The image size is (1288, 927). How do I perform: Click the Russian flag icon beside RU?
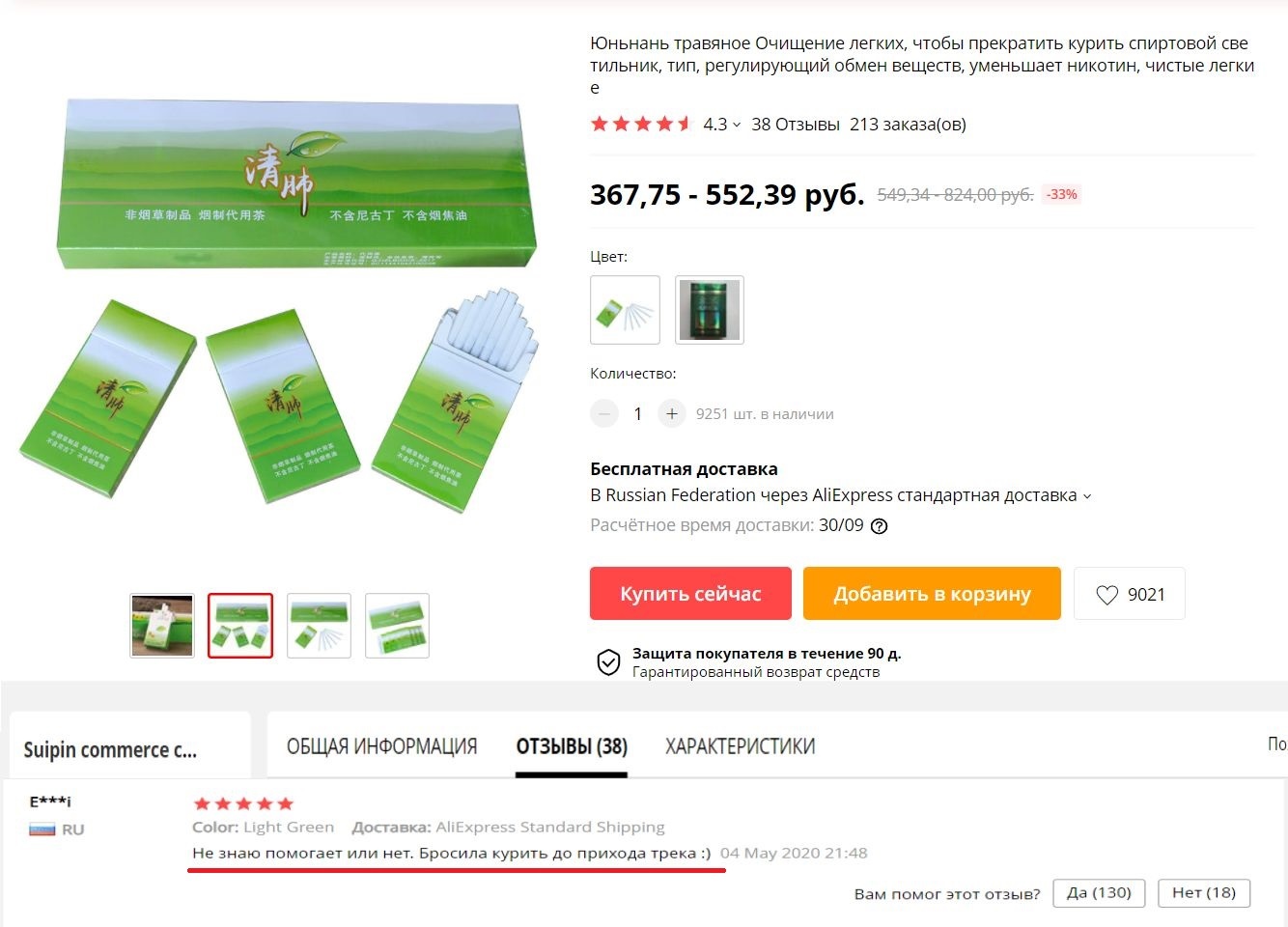[42, 829]
